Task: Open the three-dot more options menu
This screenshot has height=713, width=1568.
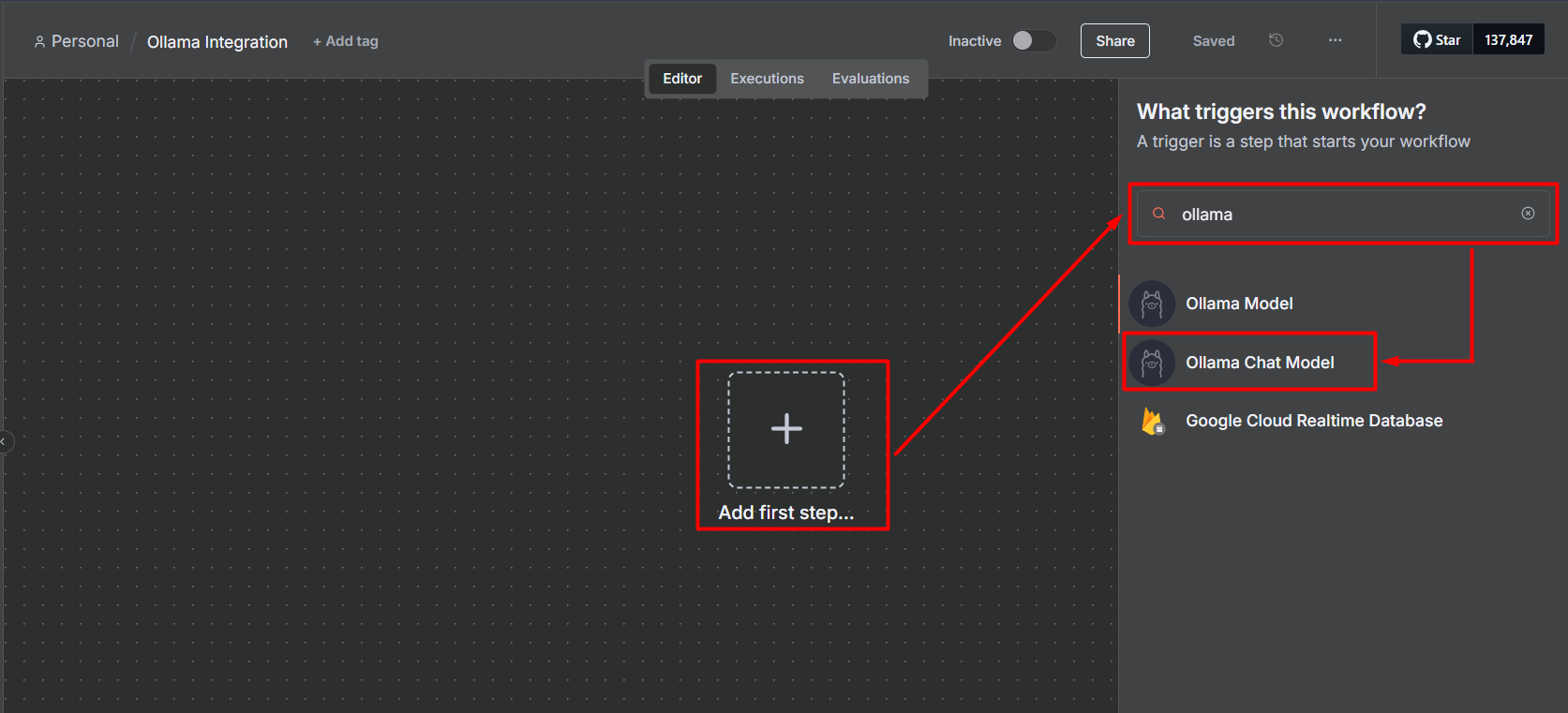Action: pyautogui.click(x=1335, y=40)
